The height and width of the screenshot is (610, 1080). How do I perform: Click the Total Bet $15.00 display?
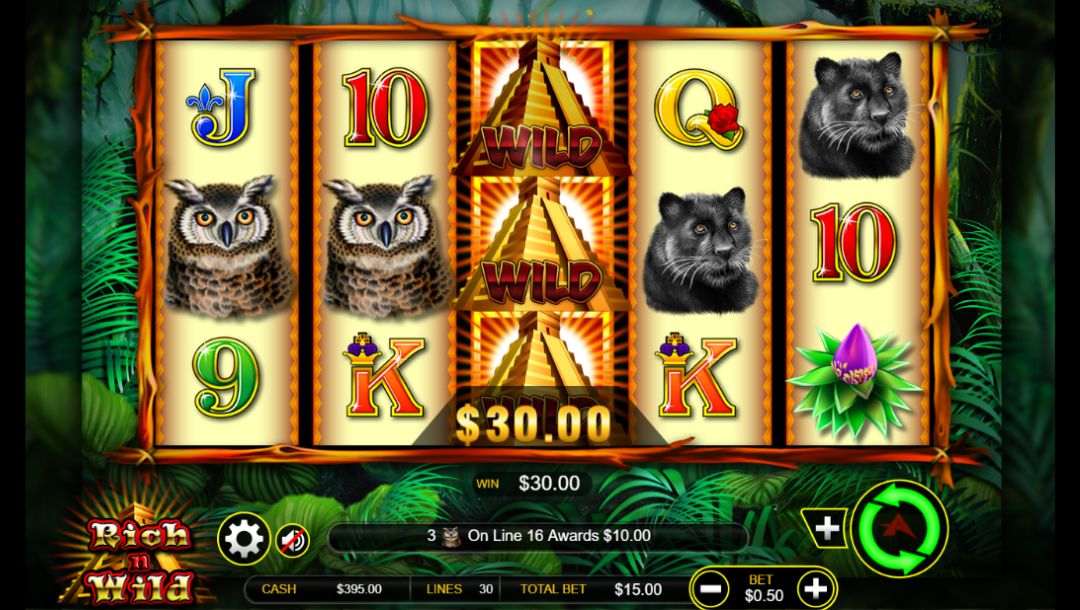591,589
